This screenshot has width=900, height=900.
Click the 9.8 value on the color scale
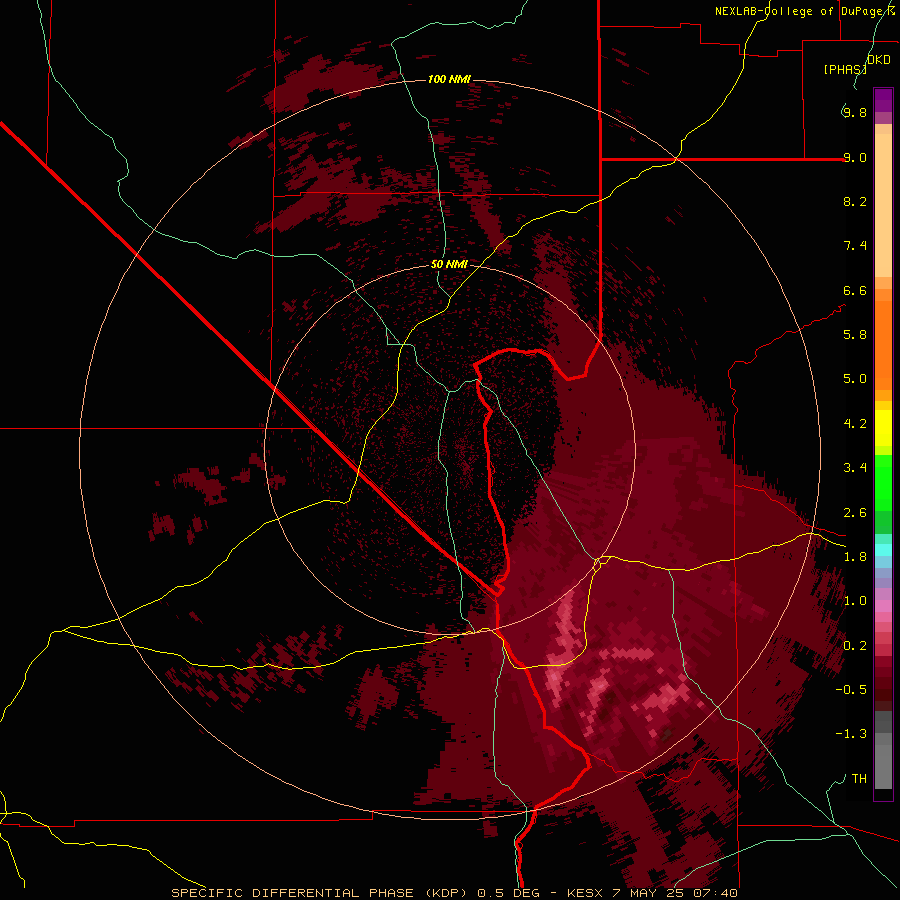click(855, 112)
